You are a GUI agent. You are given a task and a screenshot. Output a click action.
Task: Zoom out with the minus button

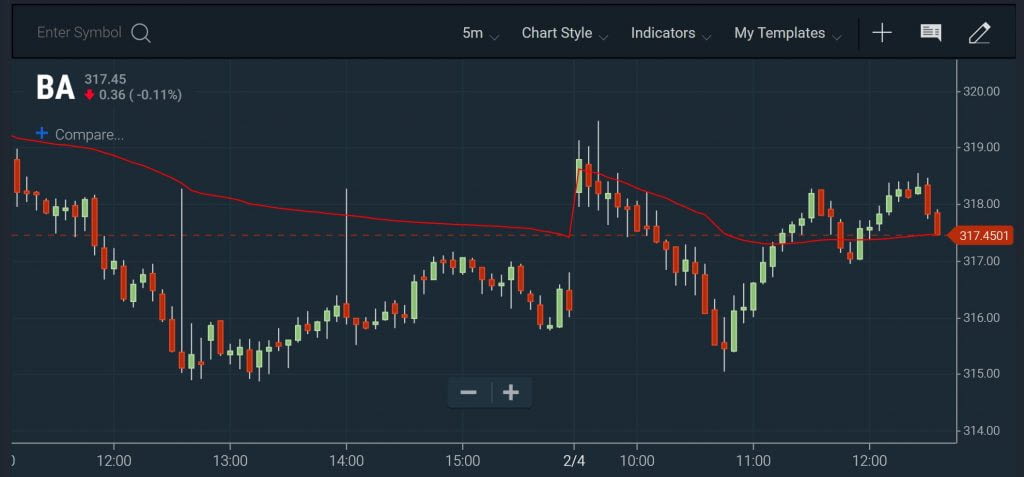coord(468,392)
